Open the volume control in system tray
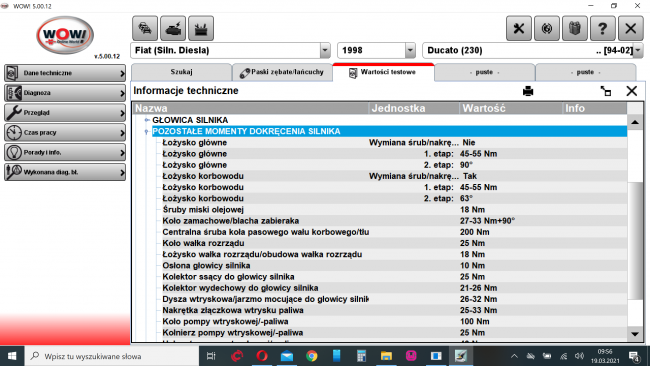Image resolution: width=650 pixels, height=366 pixels. point(580,356)
